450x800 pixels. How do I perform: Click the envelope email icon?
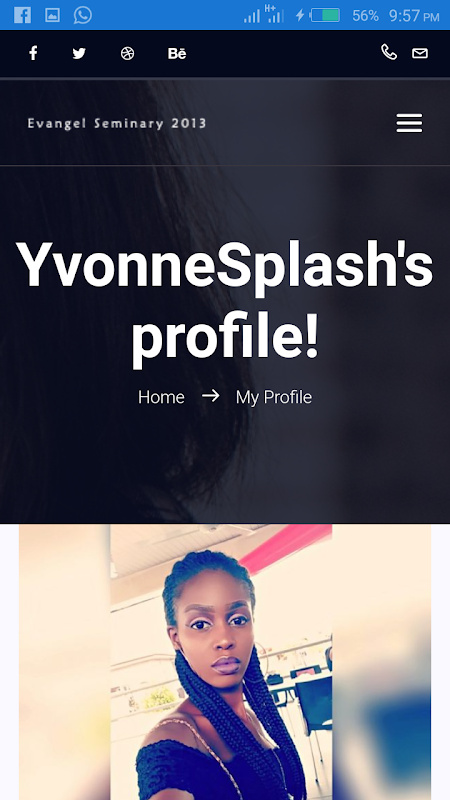420,53
